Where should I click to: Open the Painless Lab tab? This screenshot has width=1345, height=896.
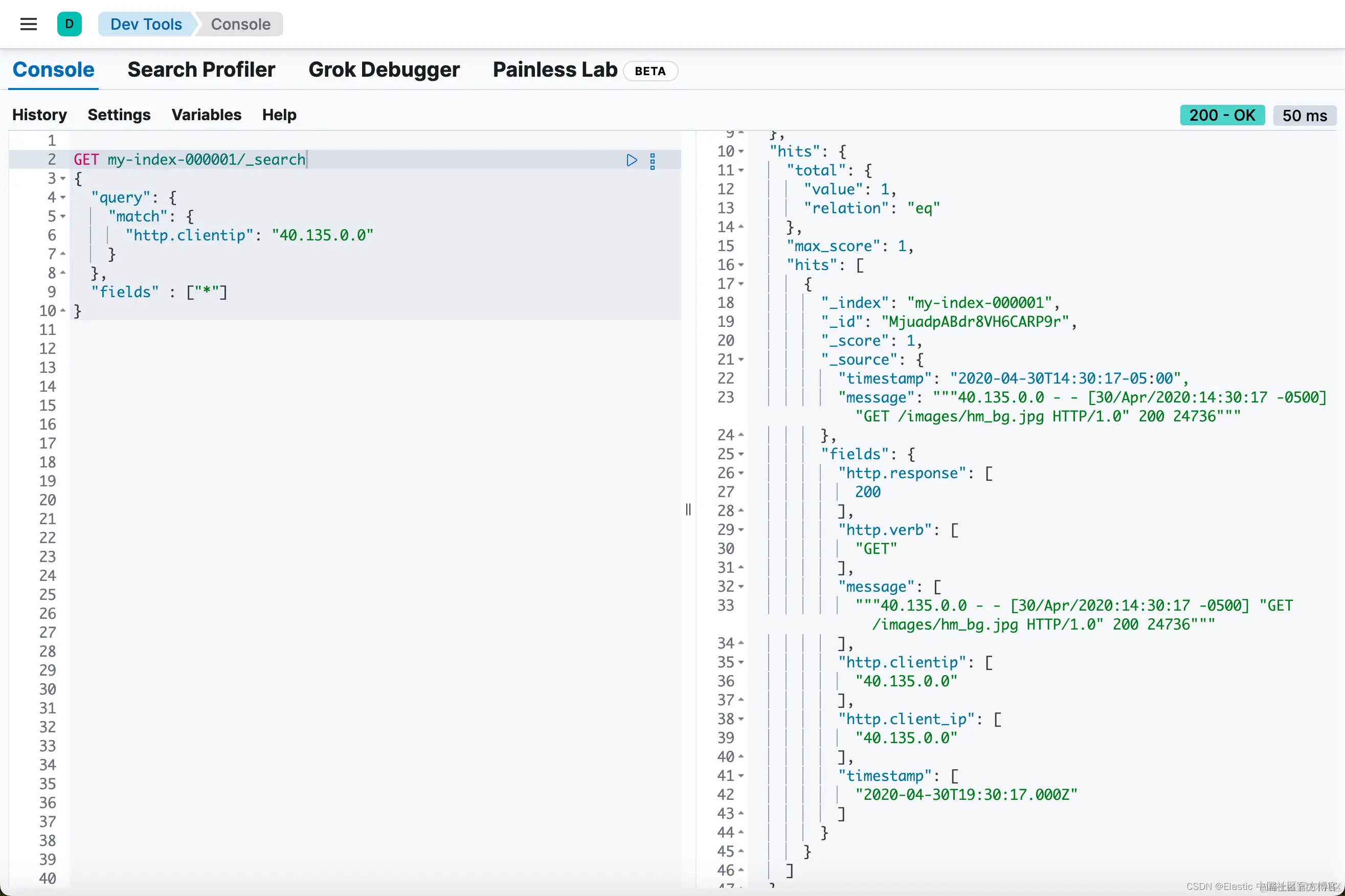point(555,70)
